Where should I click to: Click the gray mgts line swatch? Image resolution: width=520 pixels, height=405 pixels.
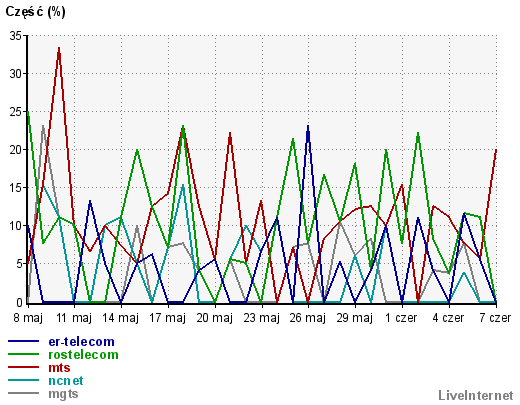(23, 393)
